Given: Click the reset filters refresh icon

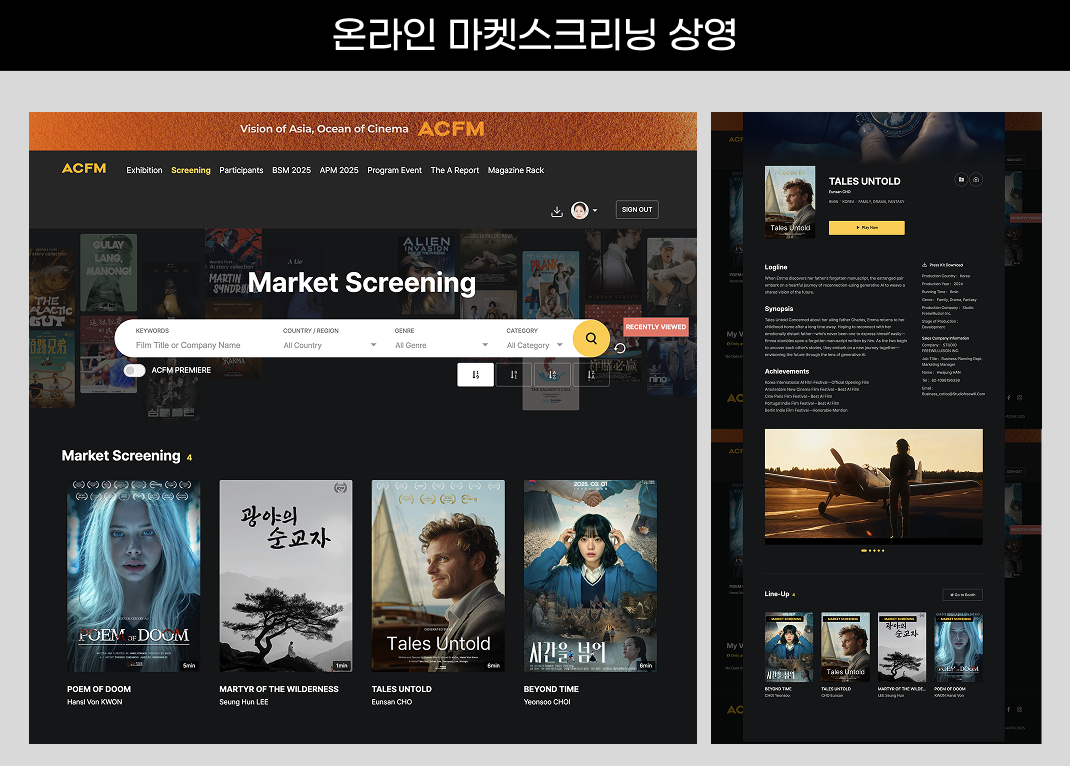Looking at the screenshot, I should coord(620,348).
